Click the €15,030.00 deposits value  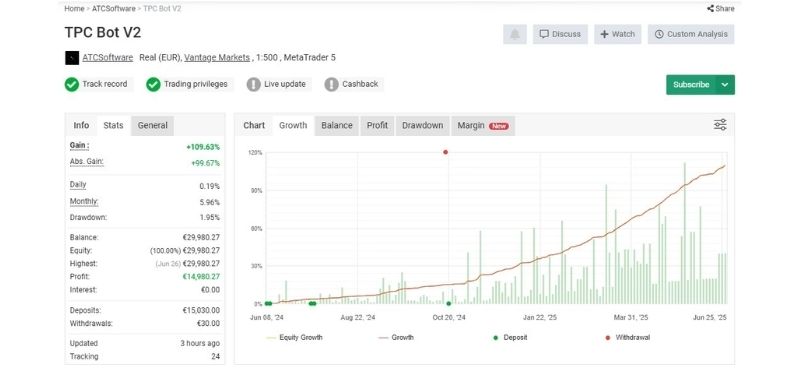click(x=202, y=310)
